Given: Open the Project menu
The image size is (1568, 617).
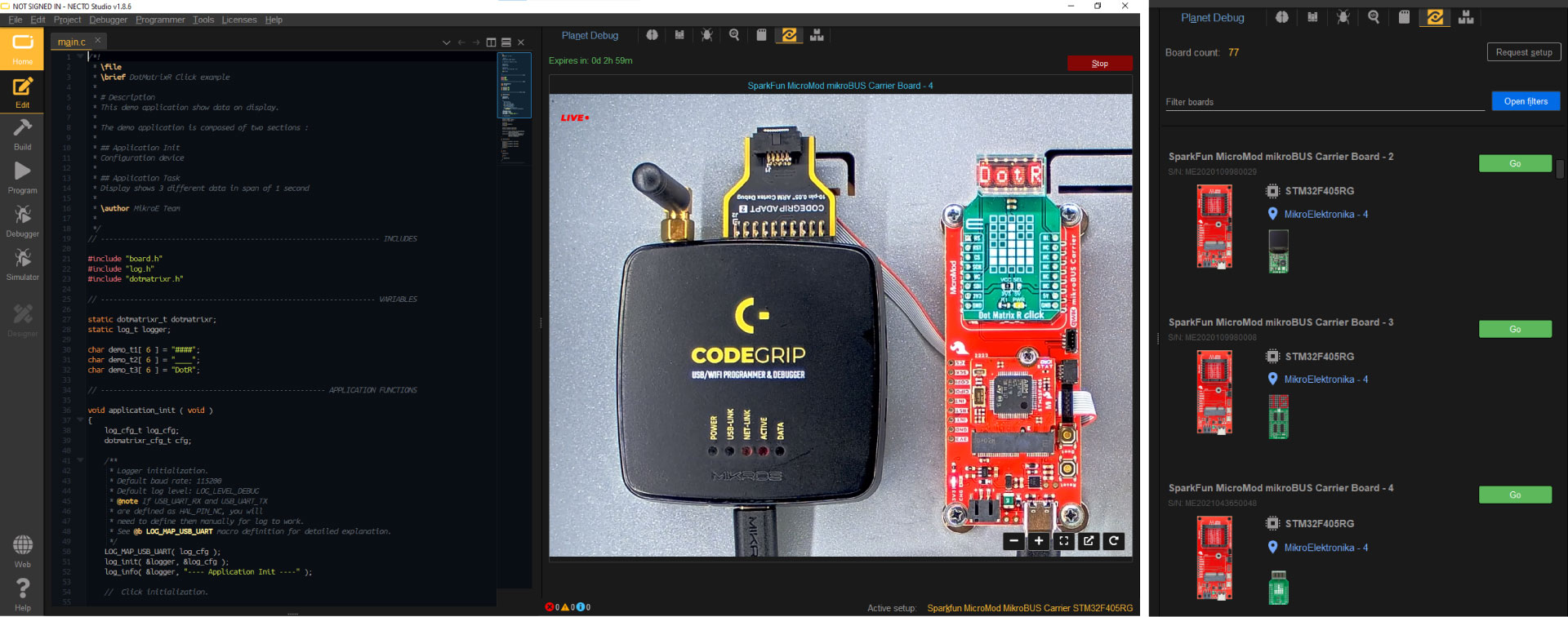Looking at the screenshot, I should pyautogui.click(x=67, y=20).
